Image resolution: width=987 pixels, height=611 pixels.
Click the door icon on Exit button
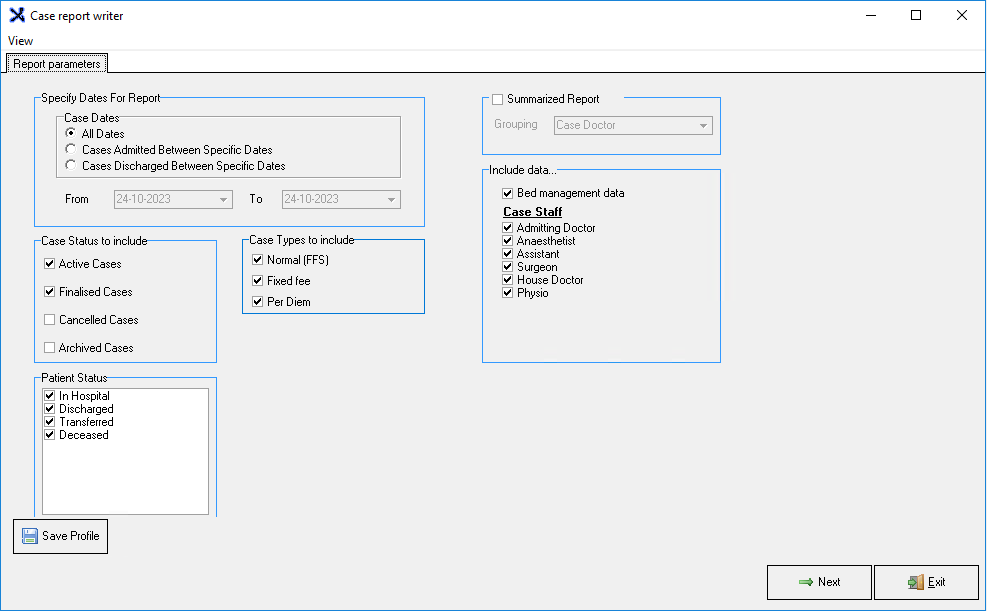click(914, 582)
